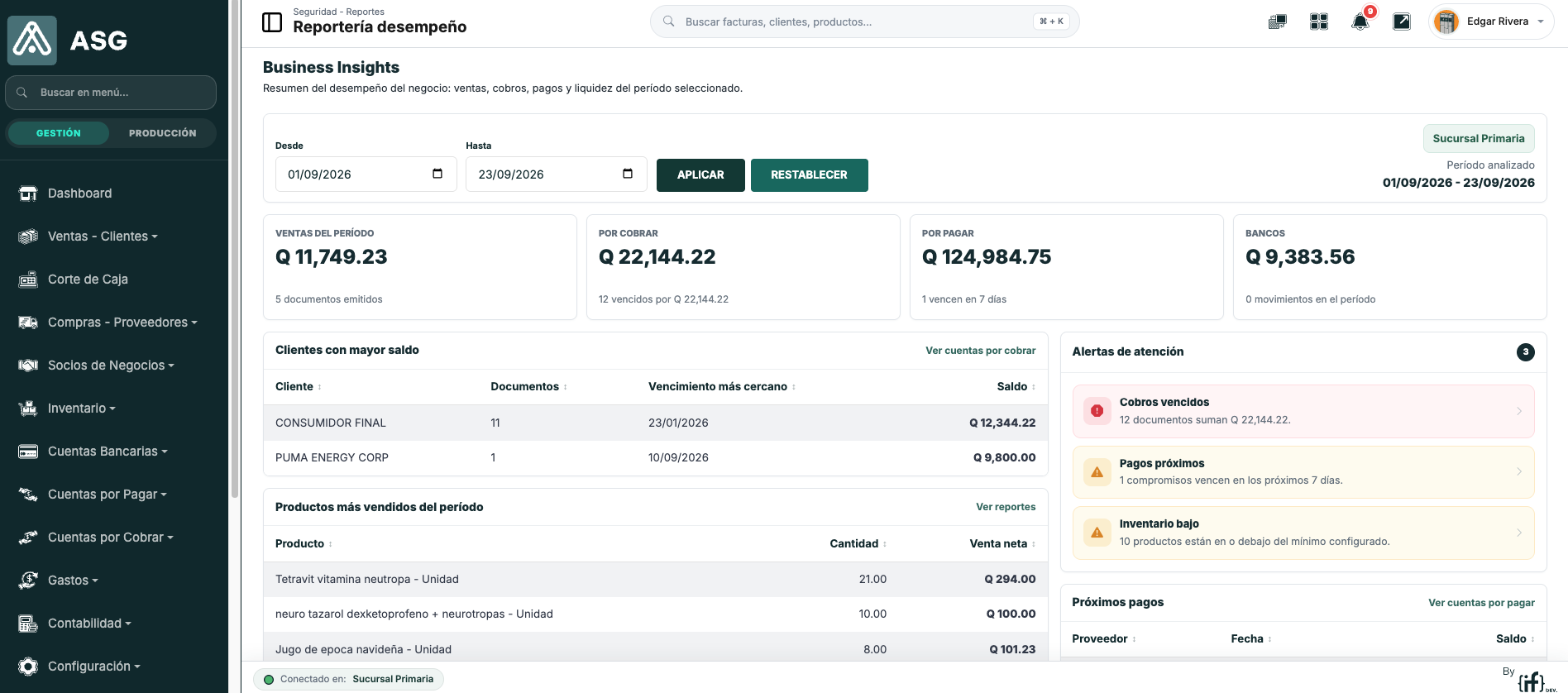Open the Dashboard store icon

pos(28,194)
